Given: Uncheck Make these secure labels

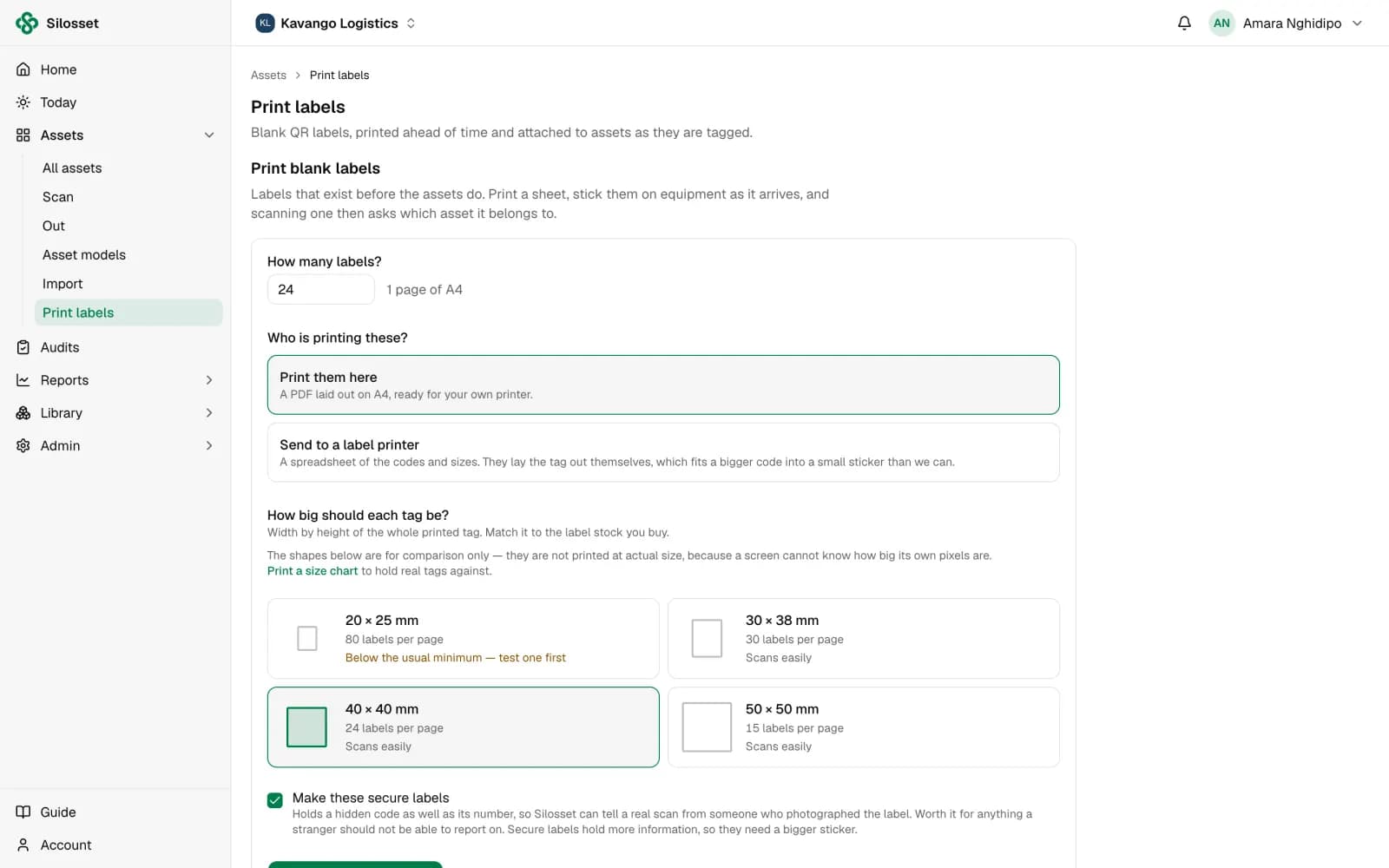Looking at the screenshot, I should 275,800.
